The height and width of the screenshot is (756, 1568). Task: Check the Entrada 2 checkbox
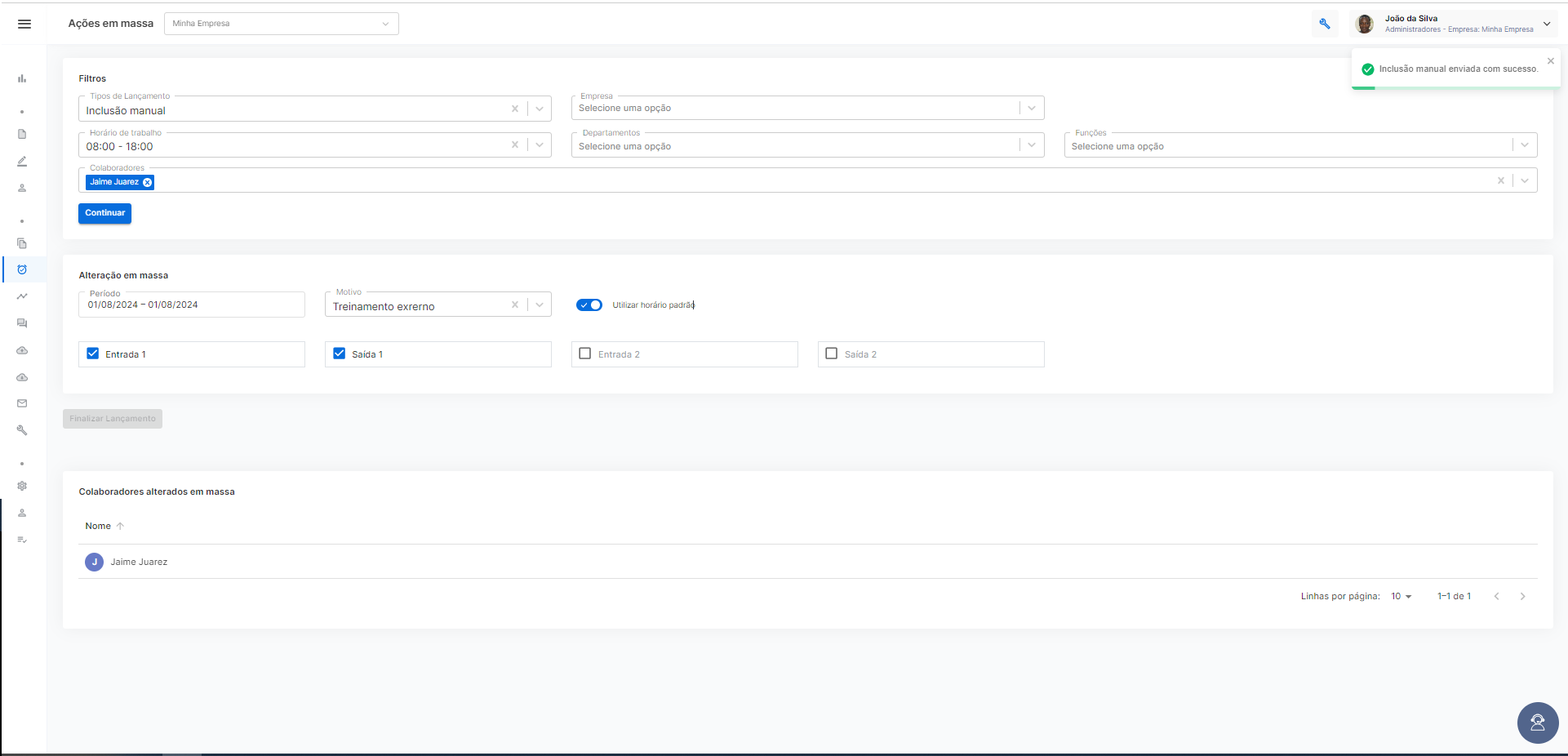tap(585, 354)
